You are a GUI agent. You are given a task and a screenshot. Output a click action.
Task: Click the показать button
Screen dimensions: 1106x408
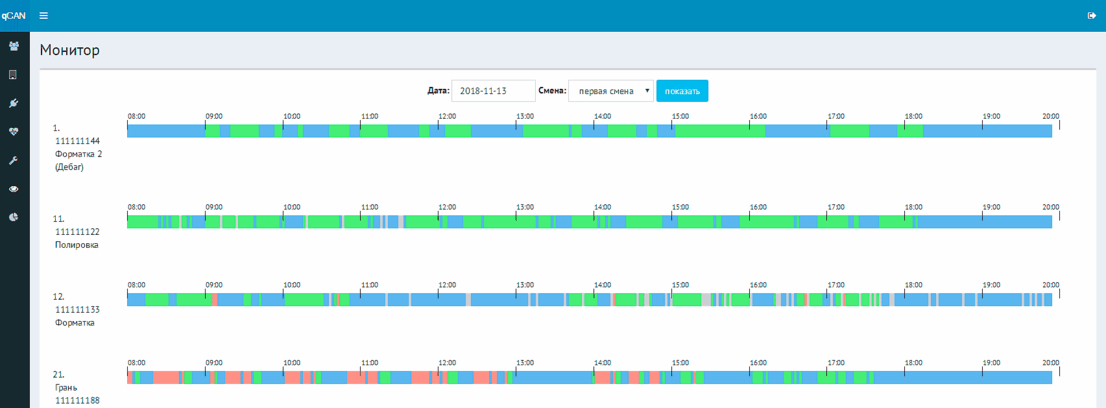tap(682, 91)
